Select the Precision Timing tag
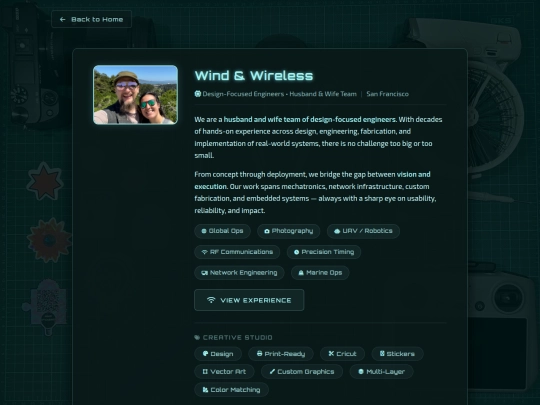Image resolution: width=540 pixels, height=405 pixels. (324, 252)
